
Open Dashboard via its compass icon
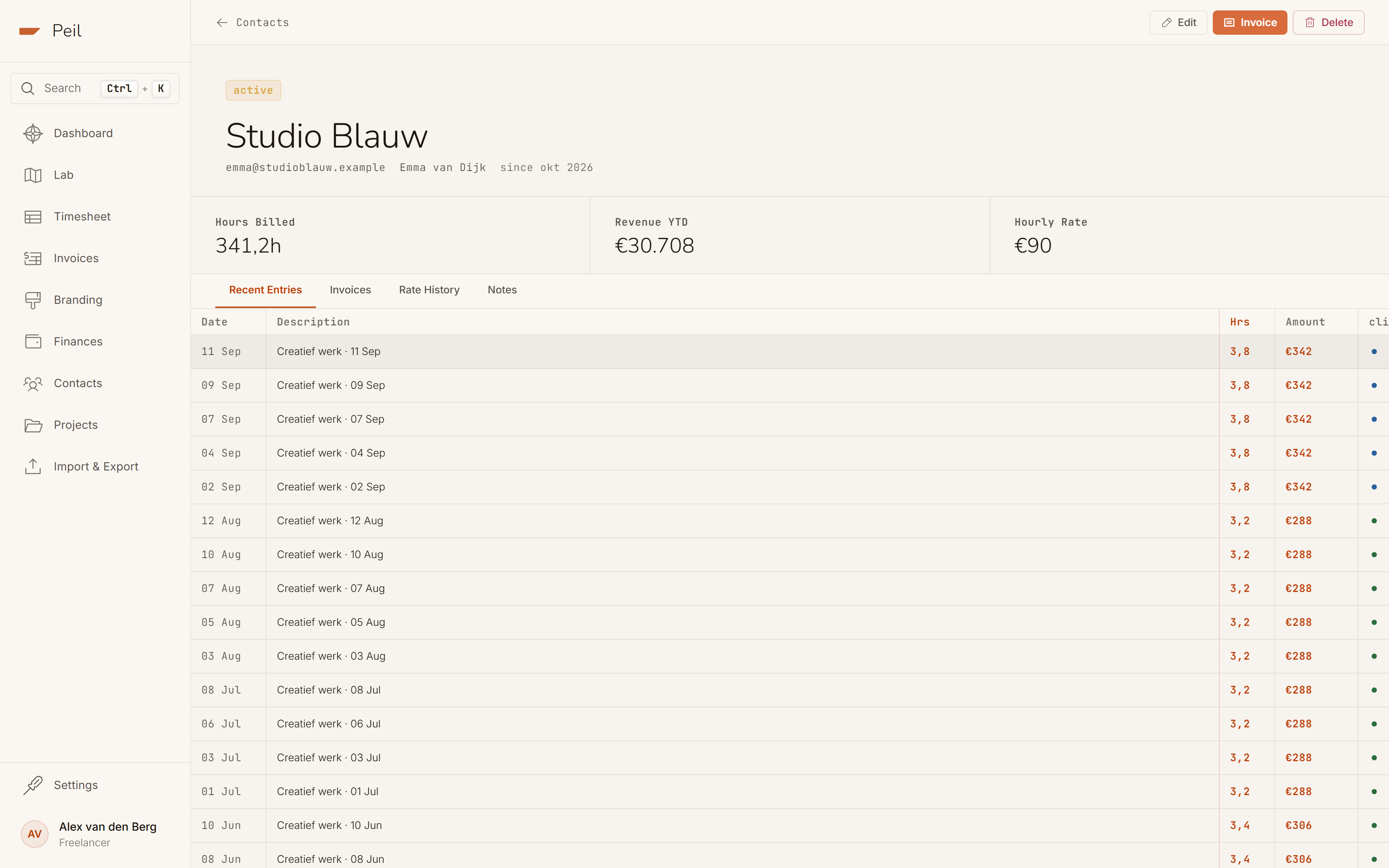(33, 133)
